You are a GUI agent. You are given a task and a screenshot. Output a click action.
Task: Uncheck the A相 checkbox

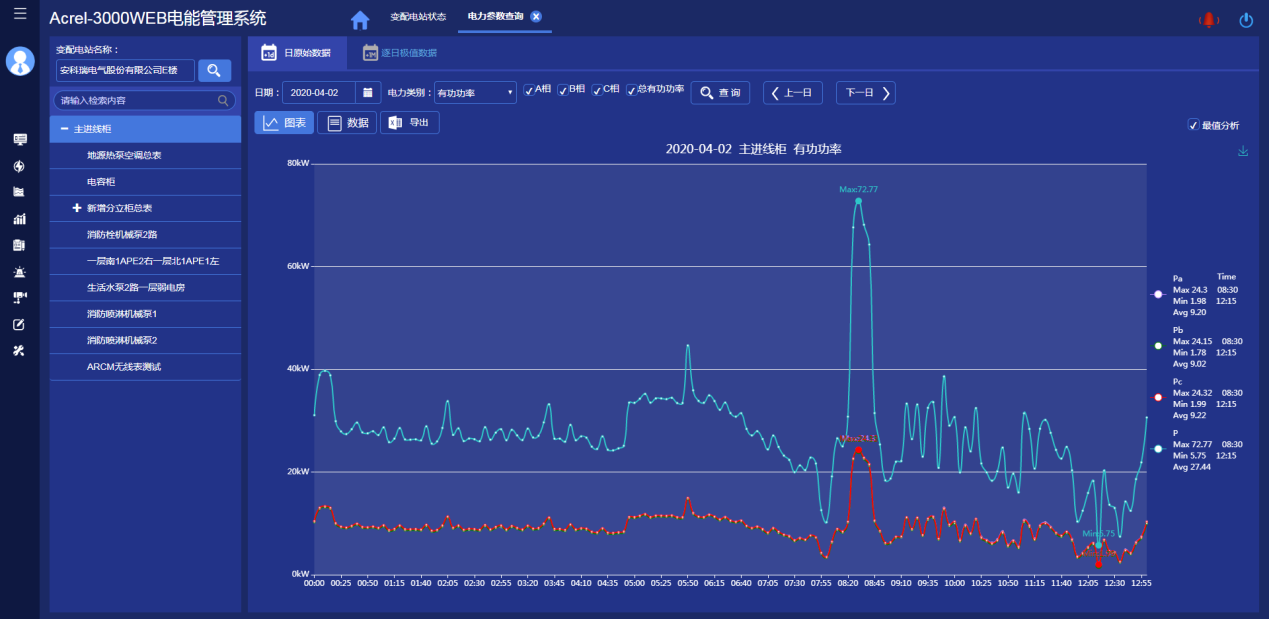point(529,89)
